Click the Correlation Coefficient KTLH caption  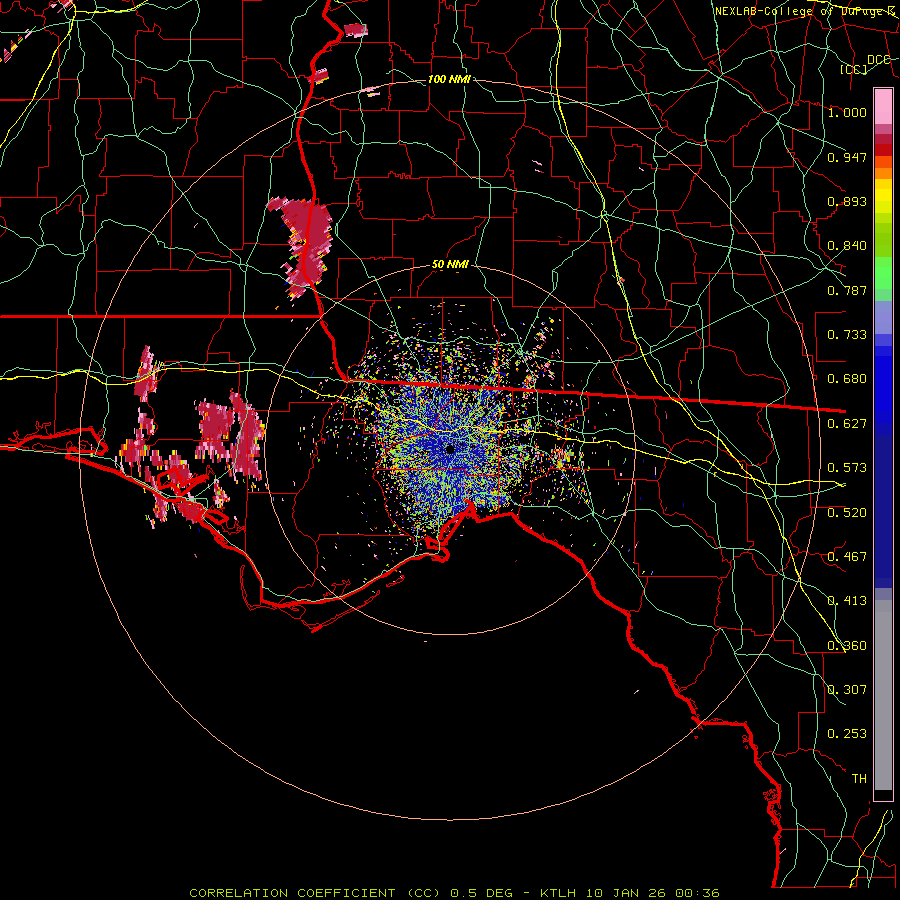454,893
